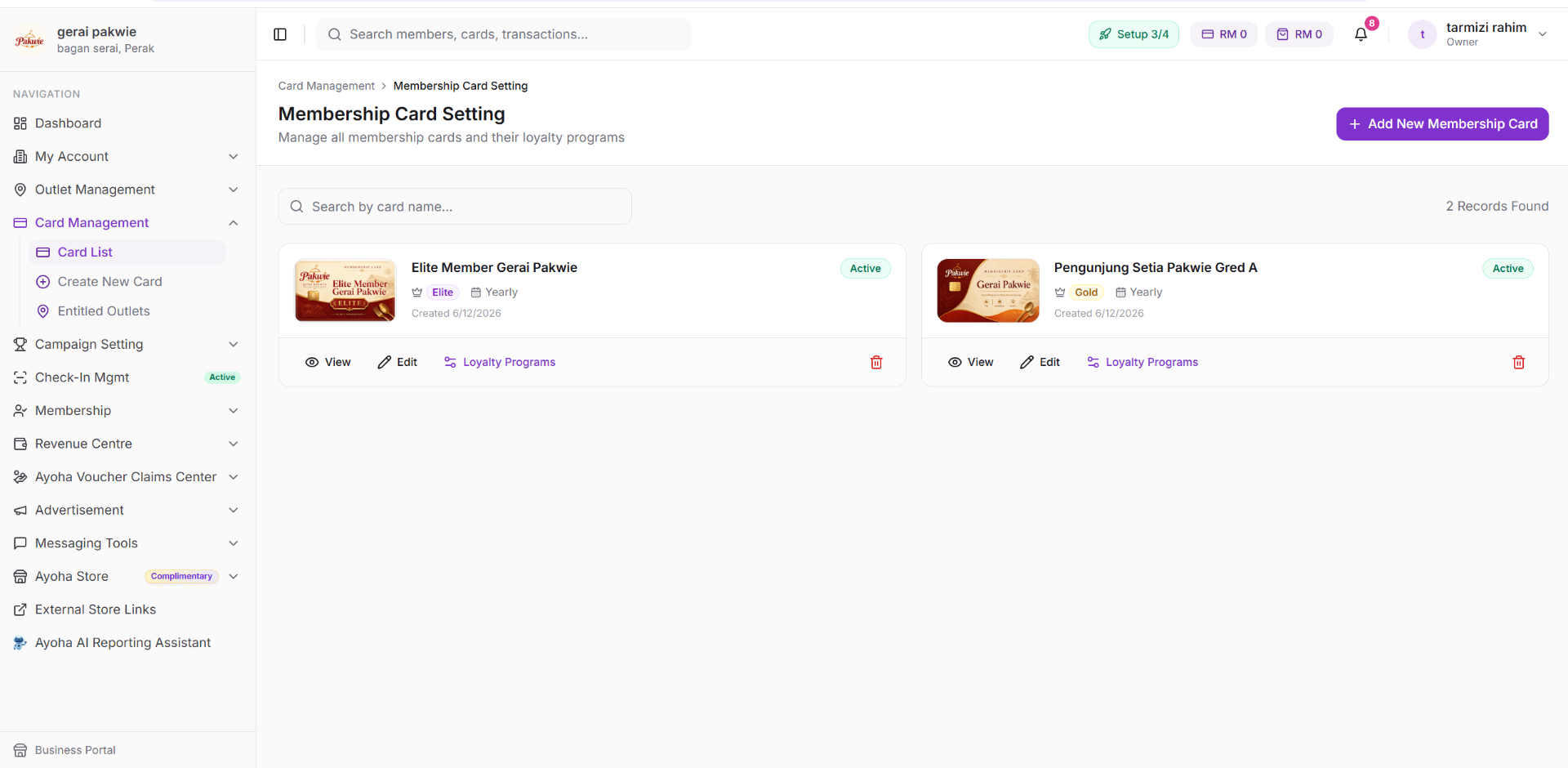Open Create New Card menu item
The height and width of the screenshot is (768, 1568).
[x=127, y=282]
